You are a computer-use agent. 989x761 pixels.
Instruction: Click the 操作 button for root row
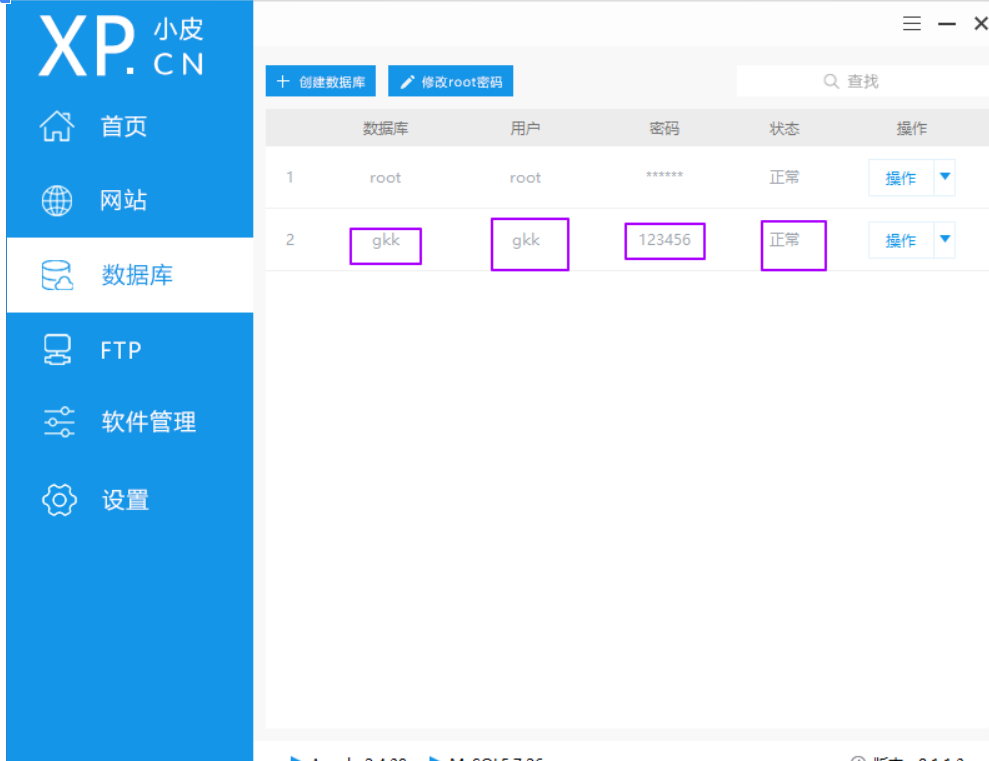[900, 178]
